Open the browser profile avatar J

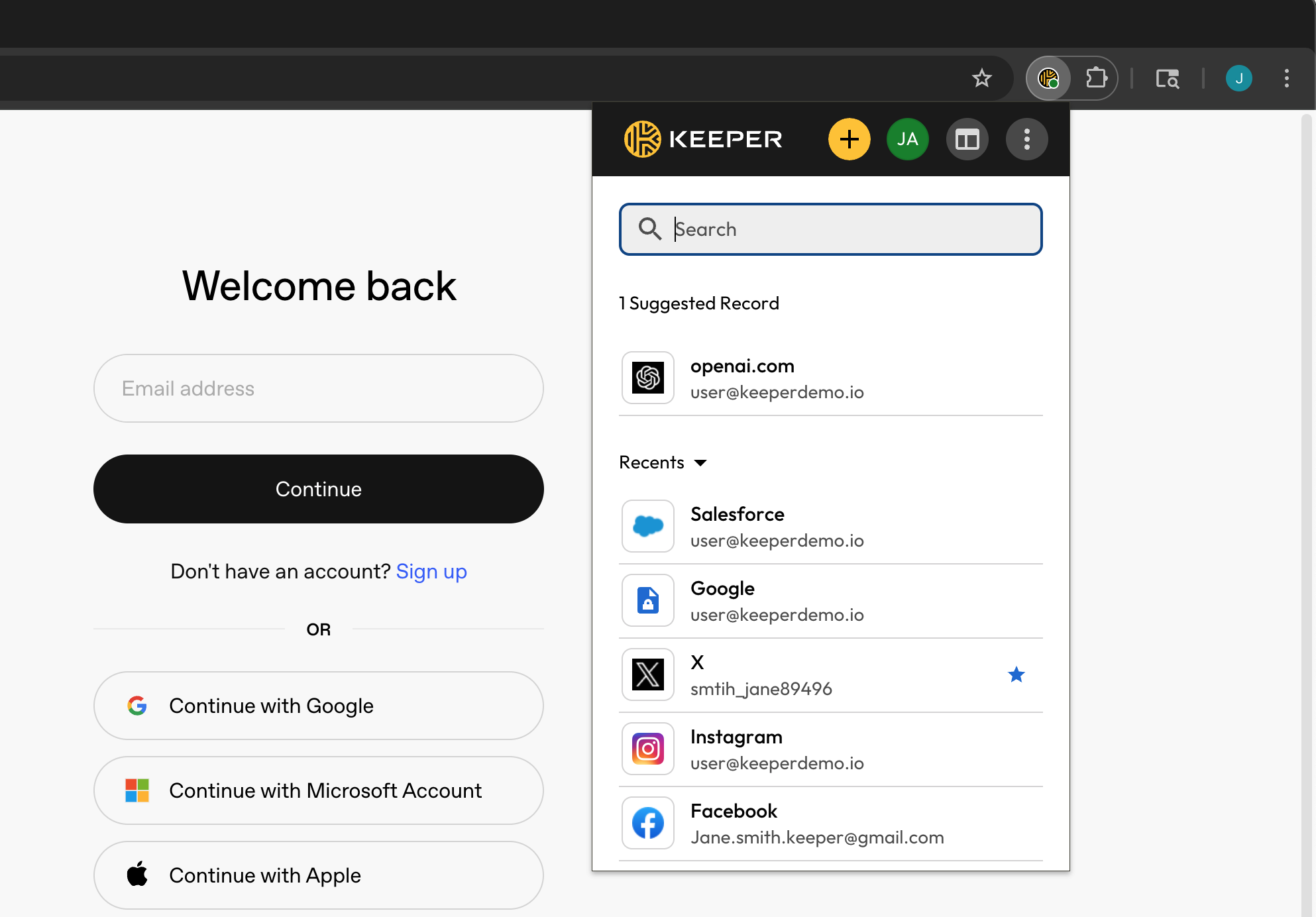1238,78
